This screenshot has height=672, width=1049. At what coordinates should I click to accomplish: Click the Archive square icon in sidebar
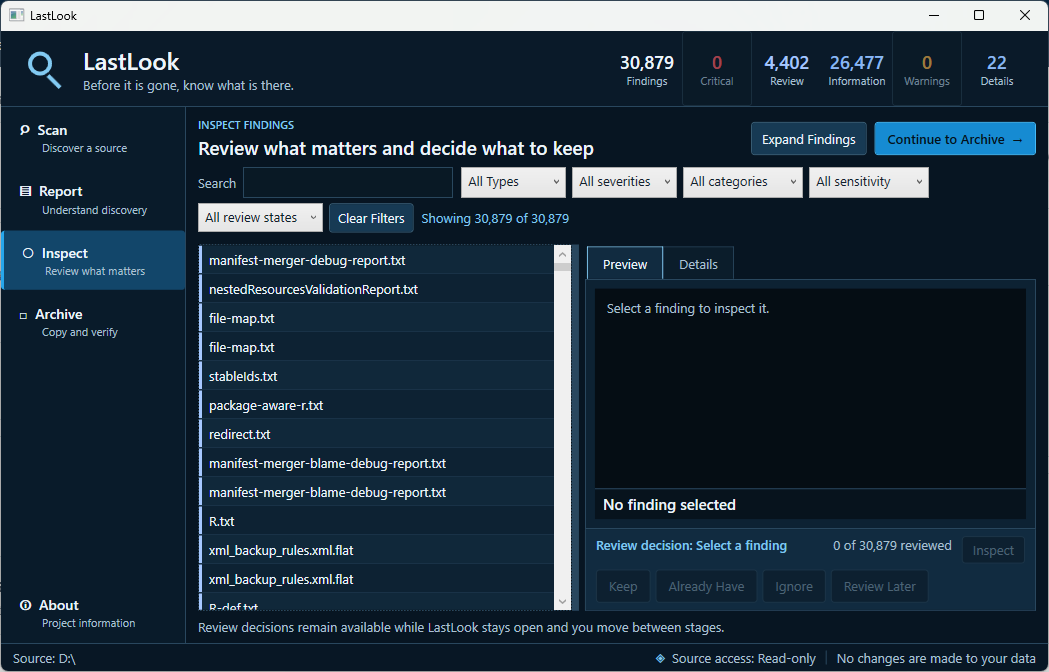point(23,315)
